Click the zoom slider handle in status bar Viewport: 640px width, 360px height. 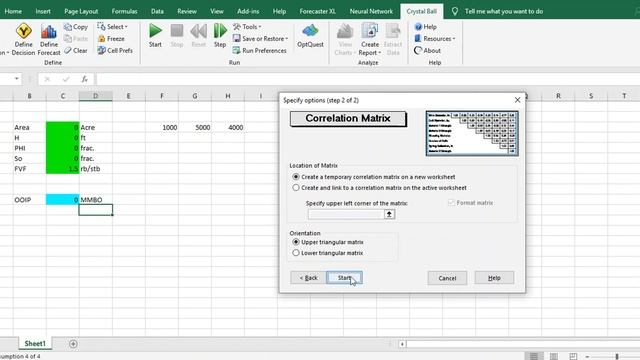(617, 357)
